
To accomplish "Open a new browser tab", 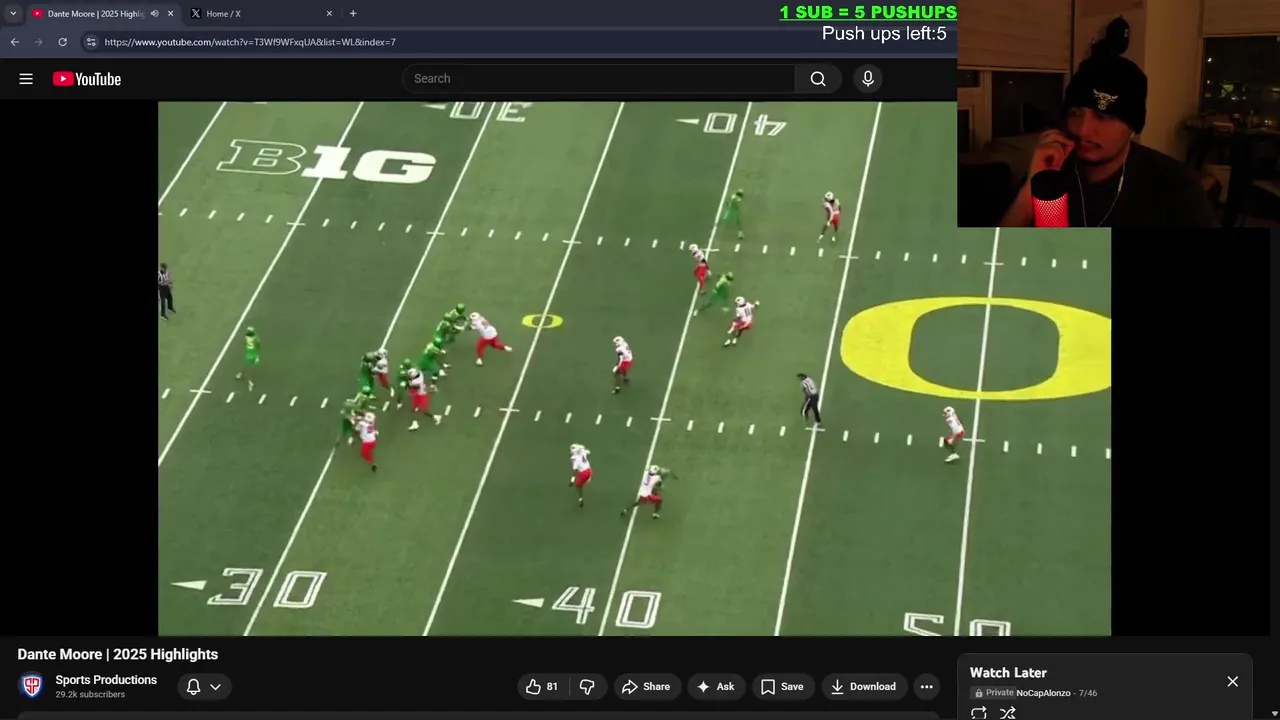I will tap(353, 14).
